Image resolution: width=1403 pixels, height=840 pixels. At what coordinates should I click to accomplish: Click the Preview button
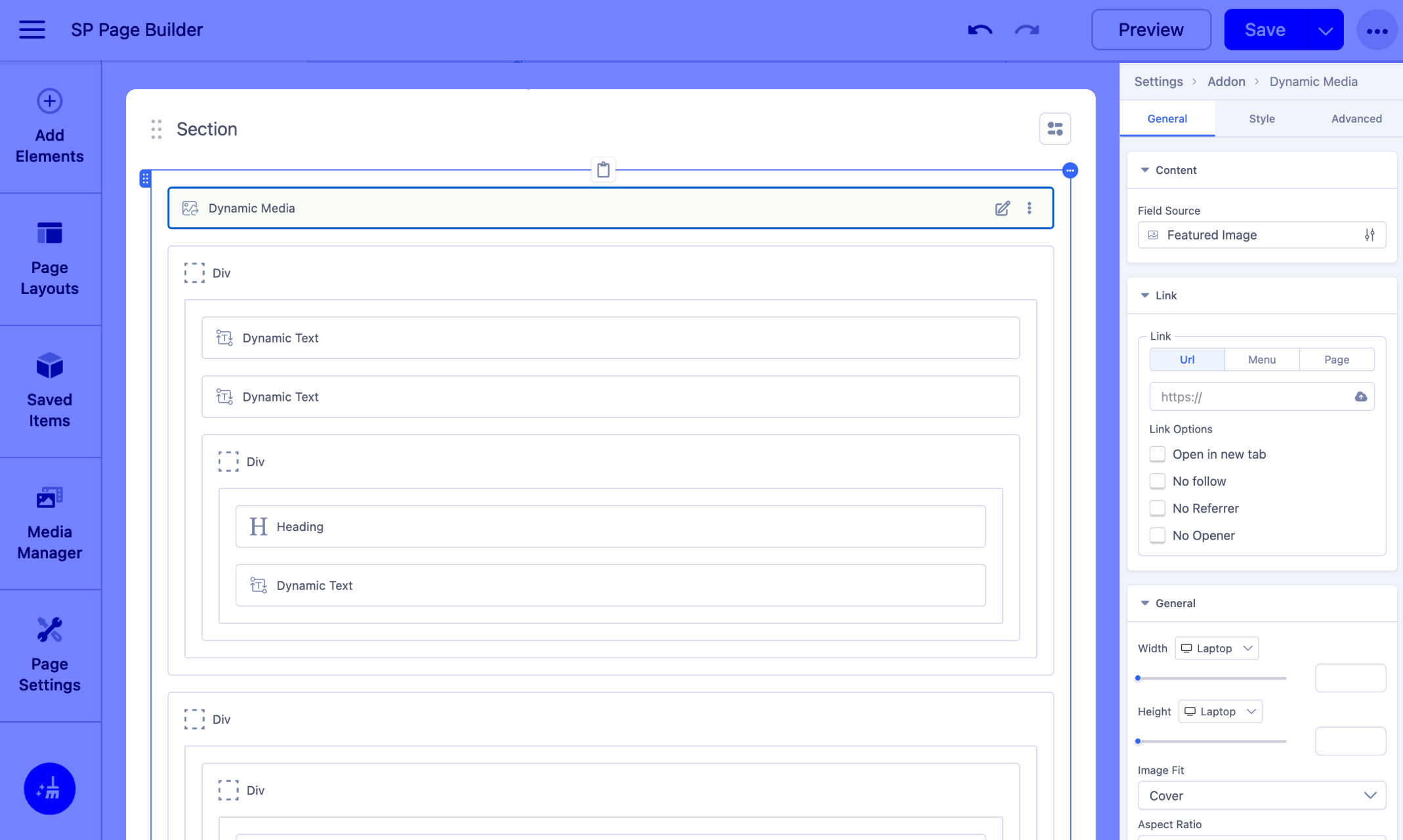point(1150,30)
